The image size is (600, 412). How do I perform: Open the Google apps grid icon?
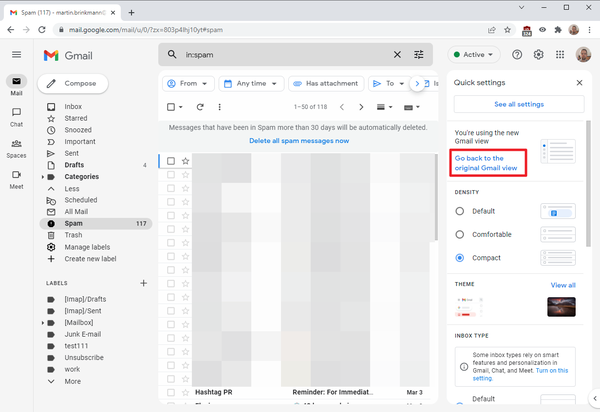(x=560, y=55)
